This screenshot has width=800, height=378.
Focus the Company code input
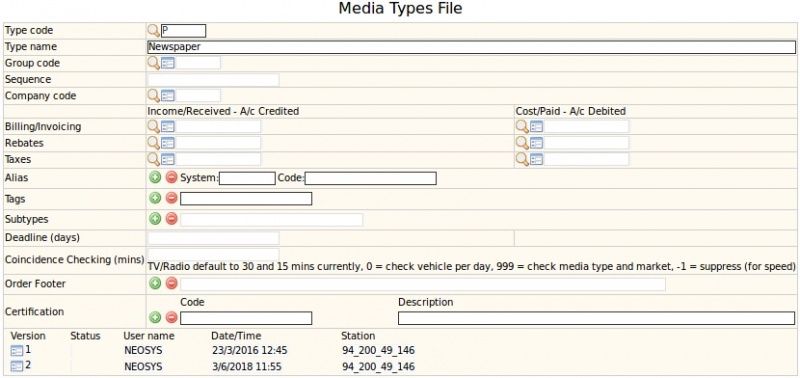click(198, 95)
